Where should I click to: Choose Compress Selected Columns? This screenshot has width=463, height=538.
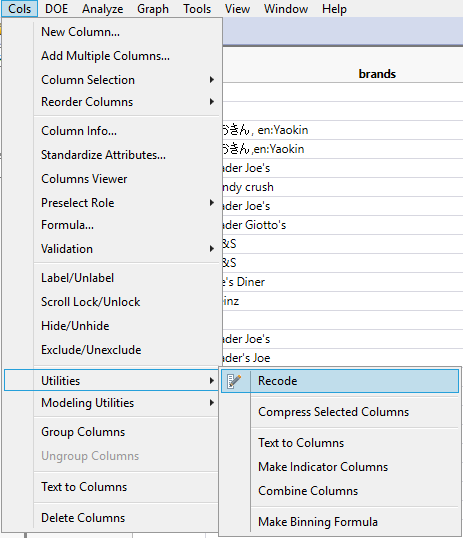[x=333, y=412]
